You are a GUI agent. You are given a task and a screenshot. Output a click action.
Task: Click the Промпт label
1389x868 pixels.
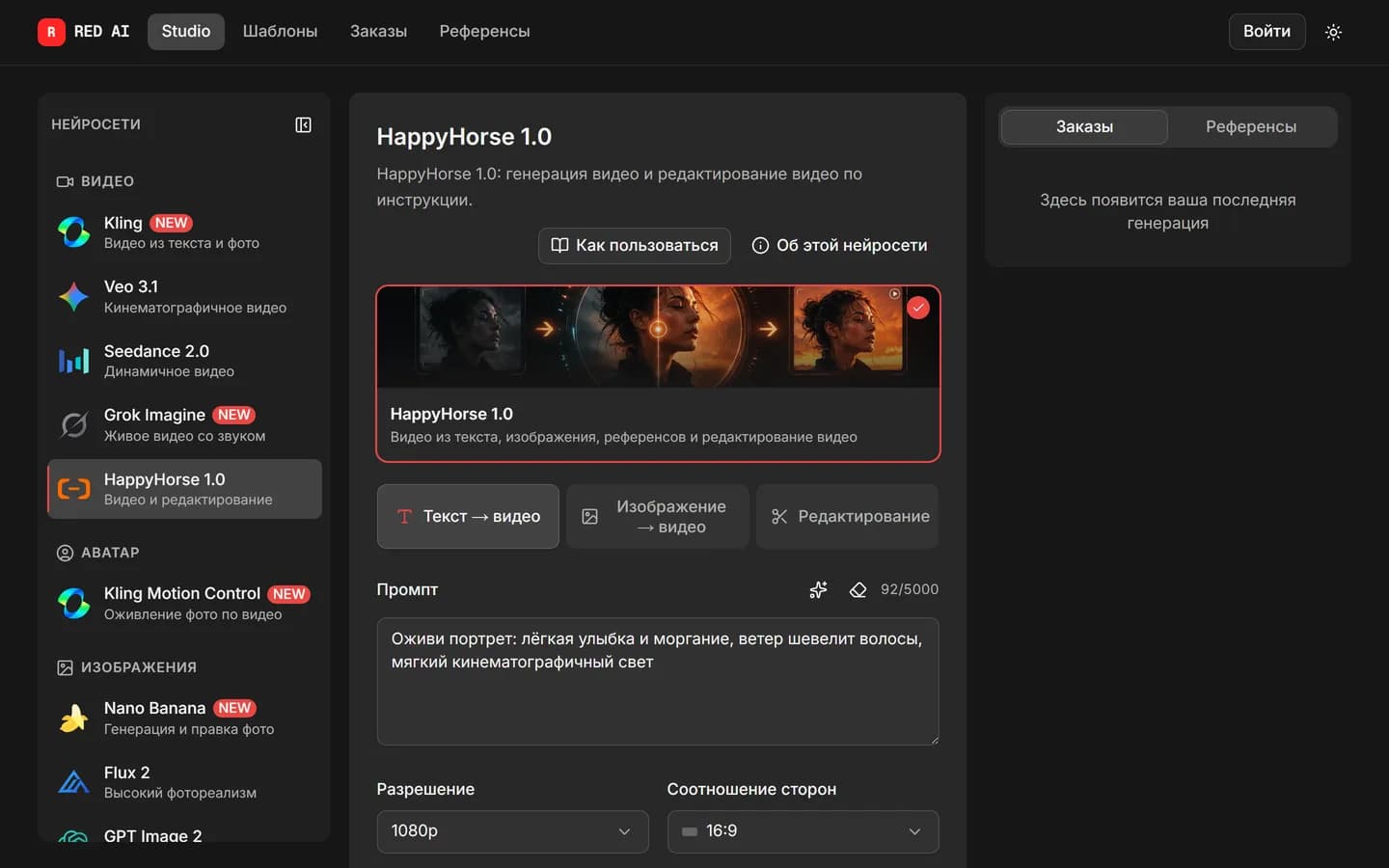tap(407, 589)
